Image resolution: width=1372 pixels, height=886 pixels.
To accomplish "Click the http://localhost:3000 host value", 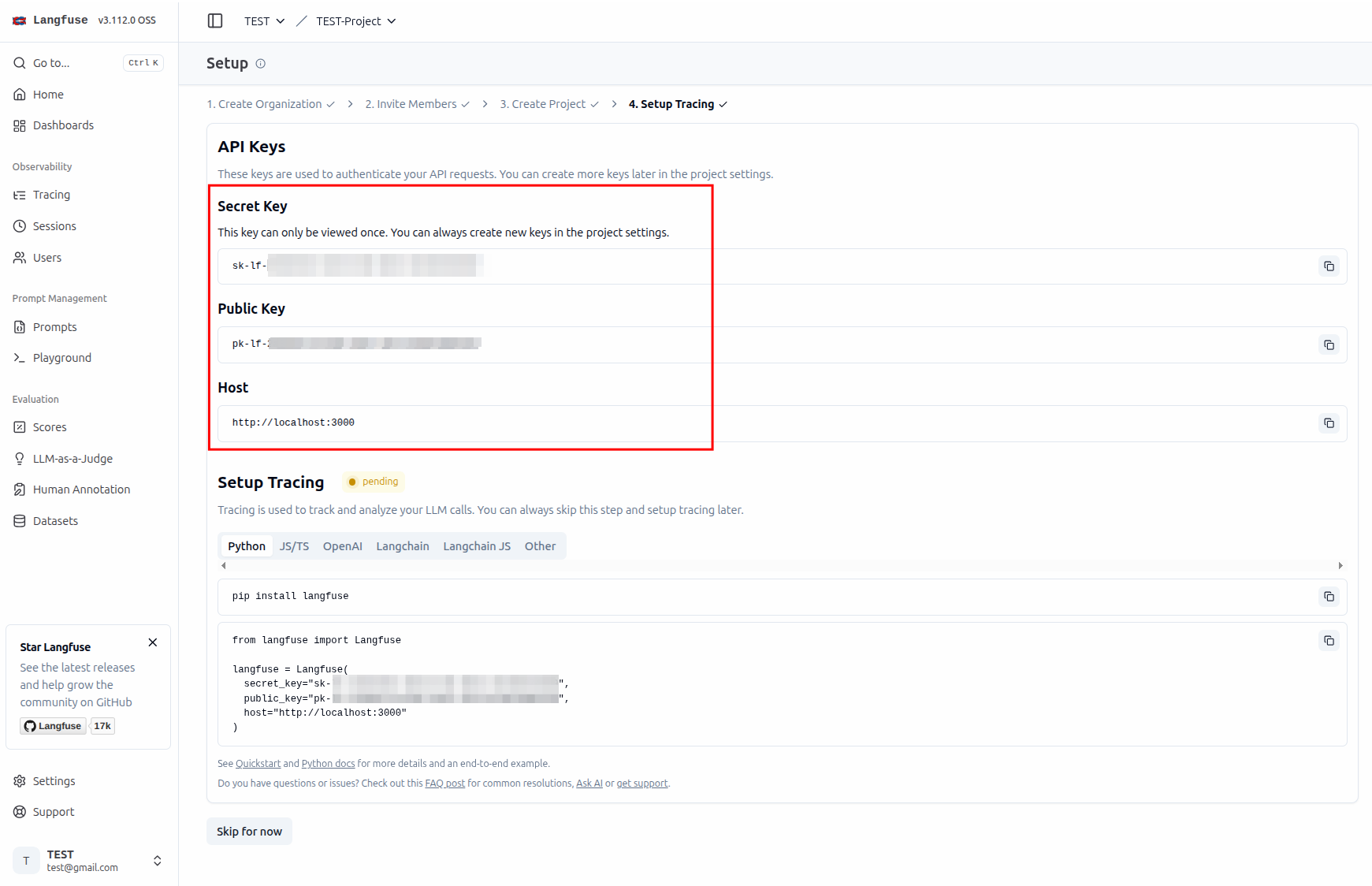I will tap(293, 423).
